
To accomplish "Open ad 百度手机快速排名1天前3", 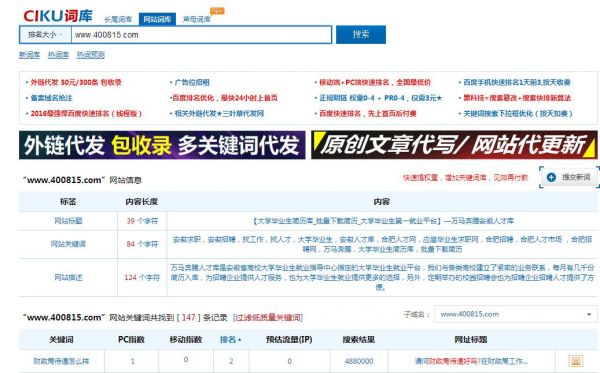I will coord(517,82).
